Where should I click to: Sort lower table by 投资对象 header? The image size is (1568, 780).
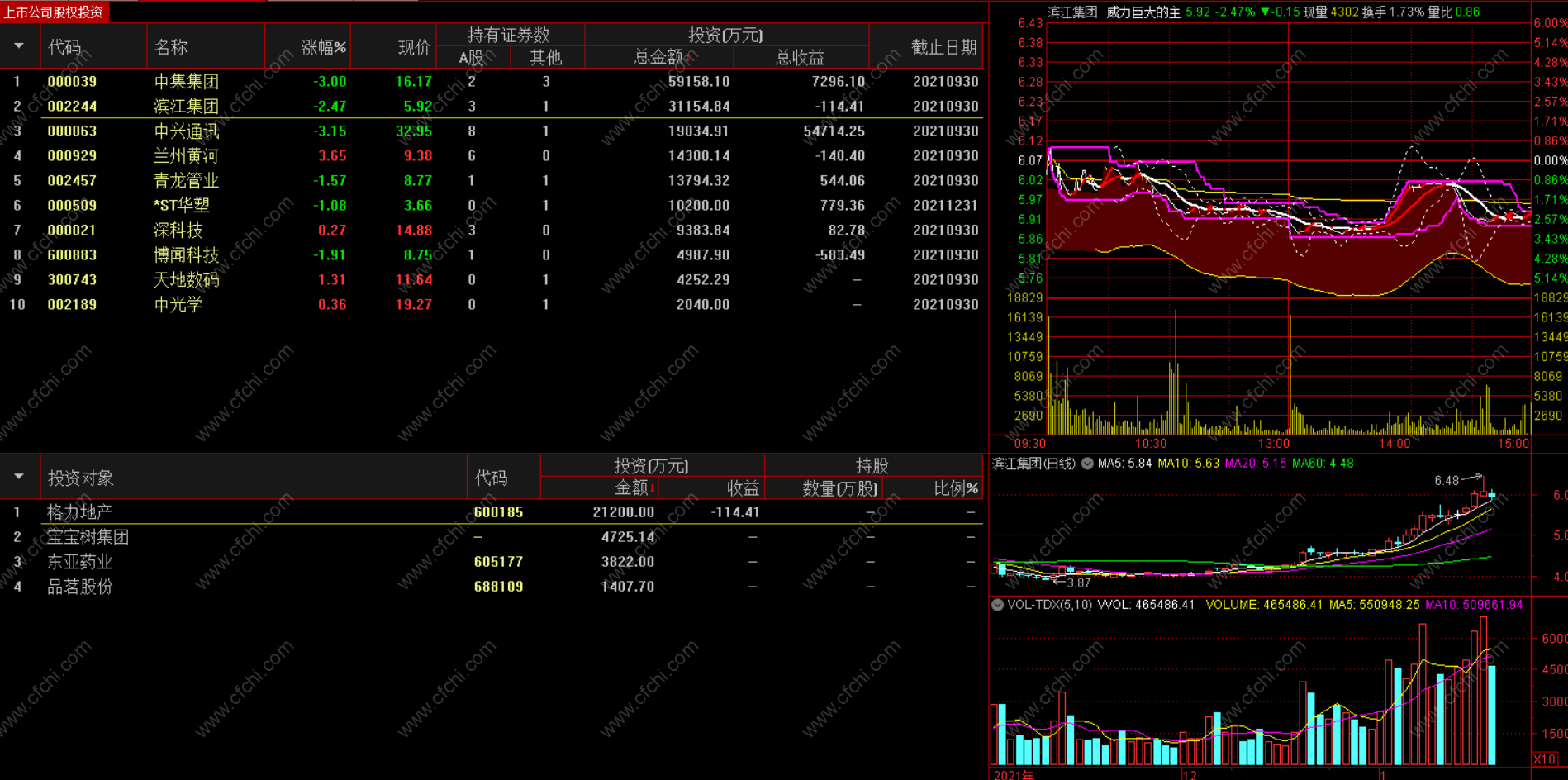[81, 478]
